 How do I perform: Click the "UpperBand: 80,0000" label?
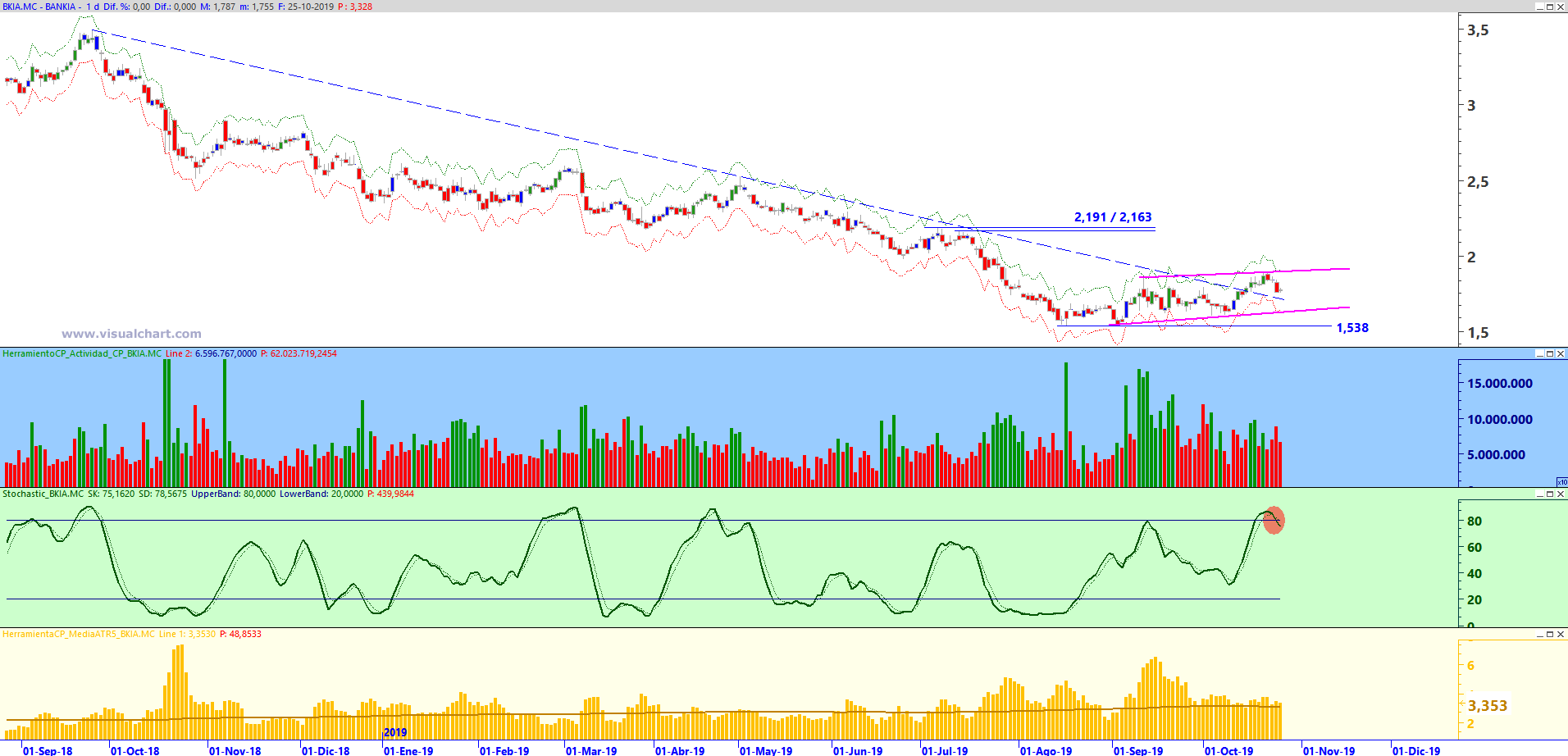click(x=233, y=494)
